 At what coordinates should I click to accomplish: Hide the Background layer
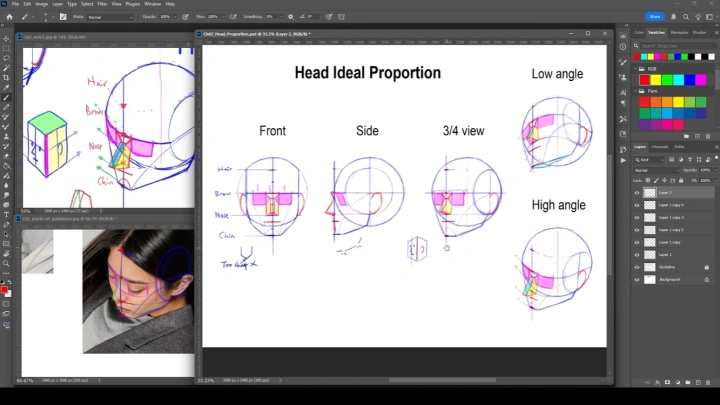pos(637,280)
